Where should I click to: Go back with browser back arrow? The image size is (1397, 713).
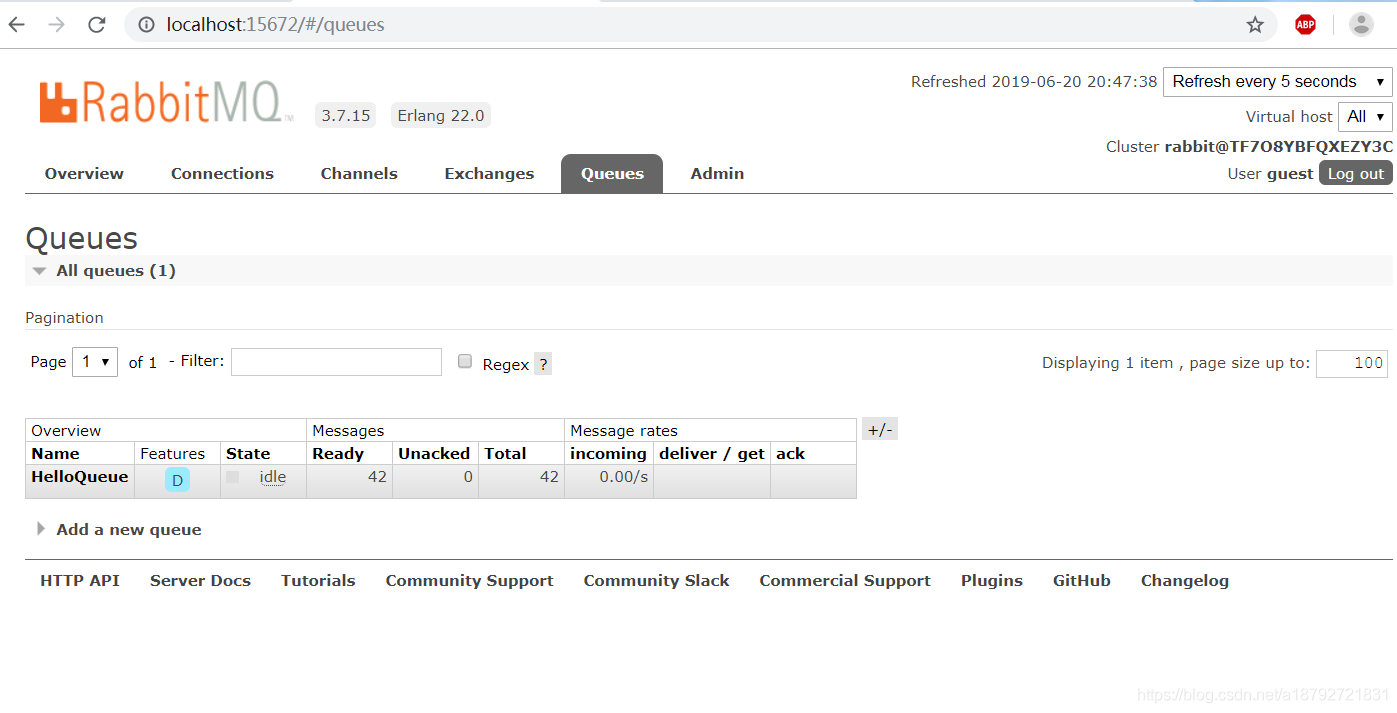click(17, 25)
